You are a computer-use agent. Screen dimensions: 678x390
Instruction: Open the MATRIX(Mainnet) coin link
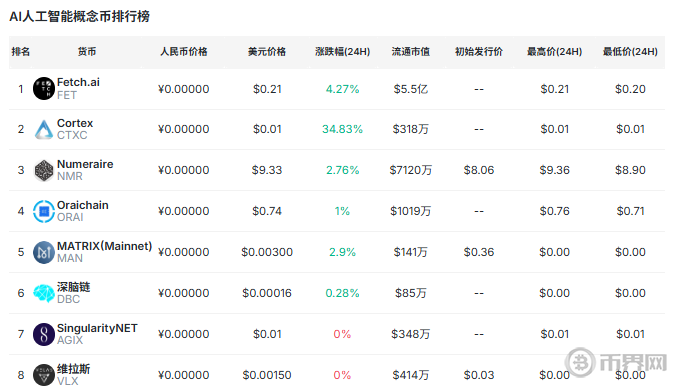pos(105,246)
